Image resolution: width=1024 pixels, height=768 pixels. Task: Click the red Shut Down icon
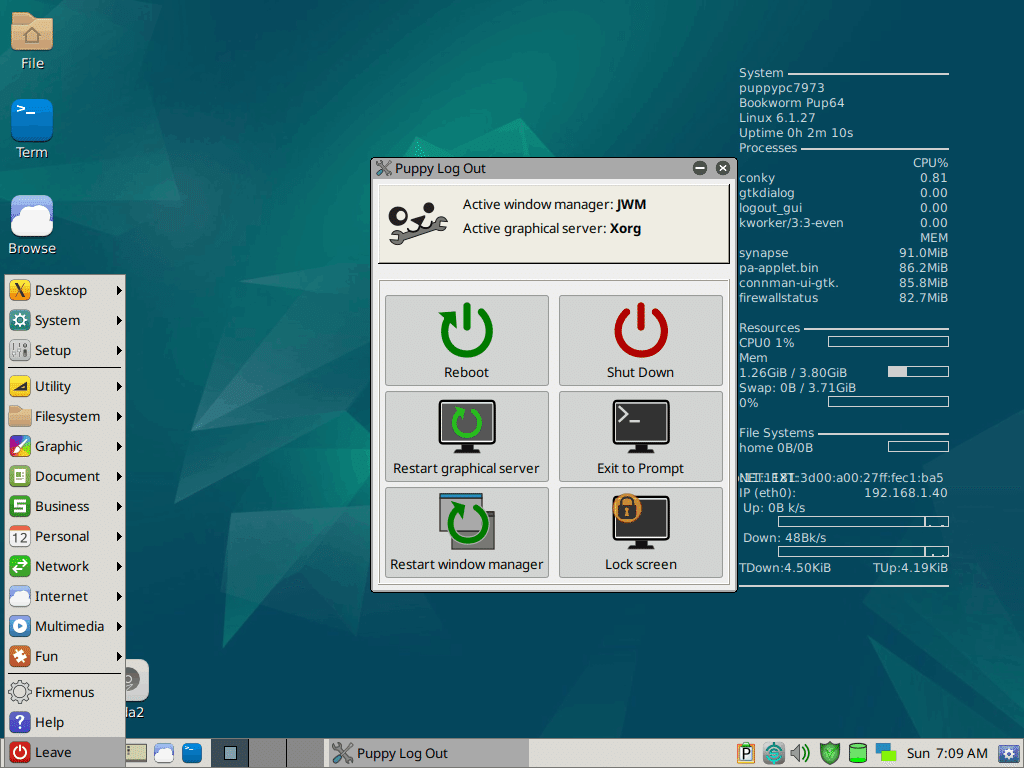coord(641,330)
